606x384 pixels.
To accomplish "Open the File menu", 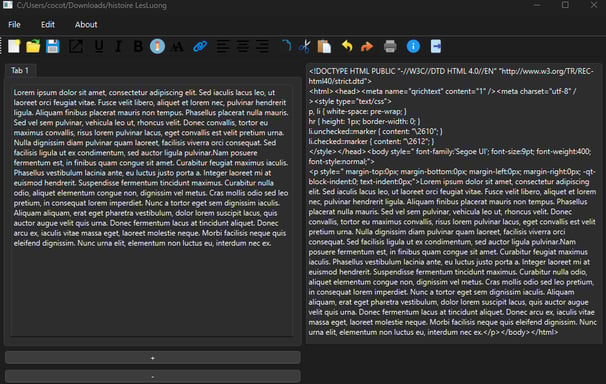I will click(x=14, y=24).
